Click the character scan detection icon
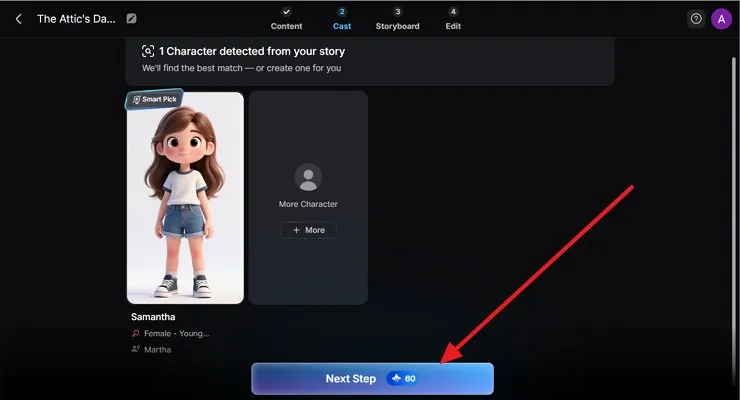The width and height of the screenshot is (740, 400). click(x=148, y=51)
